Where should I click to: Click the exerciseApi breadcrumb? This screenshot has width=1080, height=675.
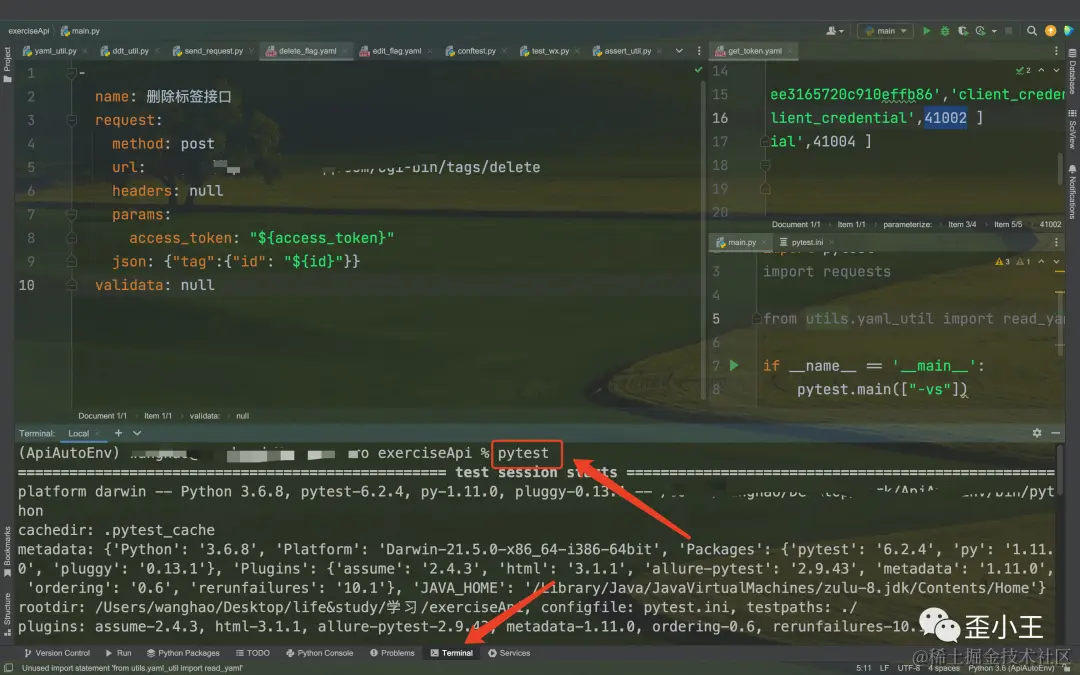[x=28, y=31]
